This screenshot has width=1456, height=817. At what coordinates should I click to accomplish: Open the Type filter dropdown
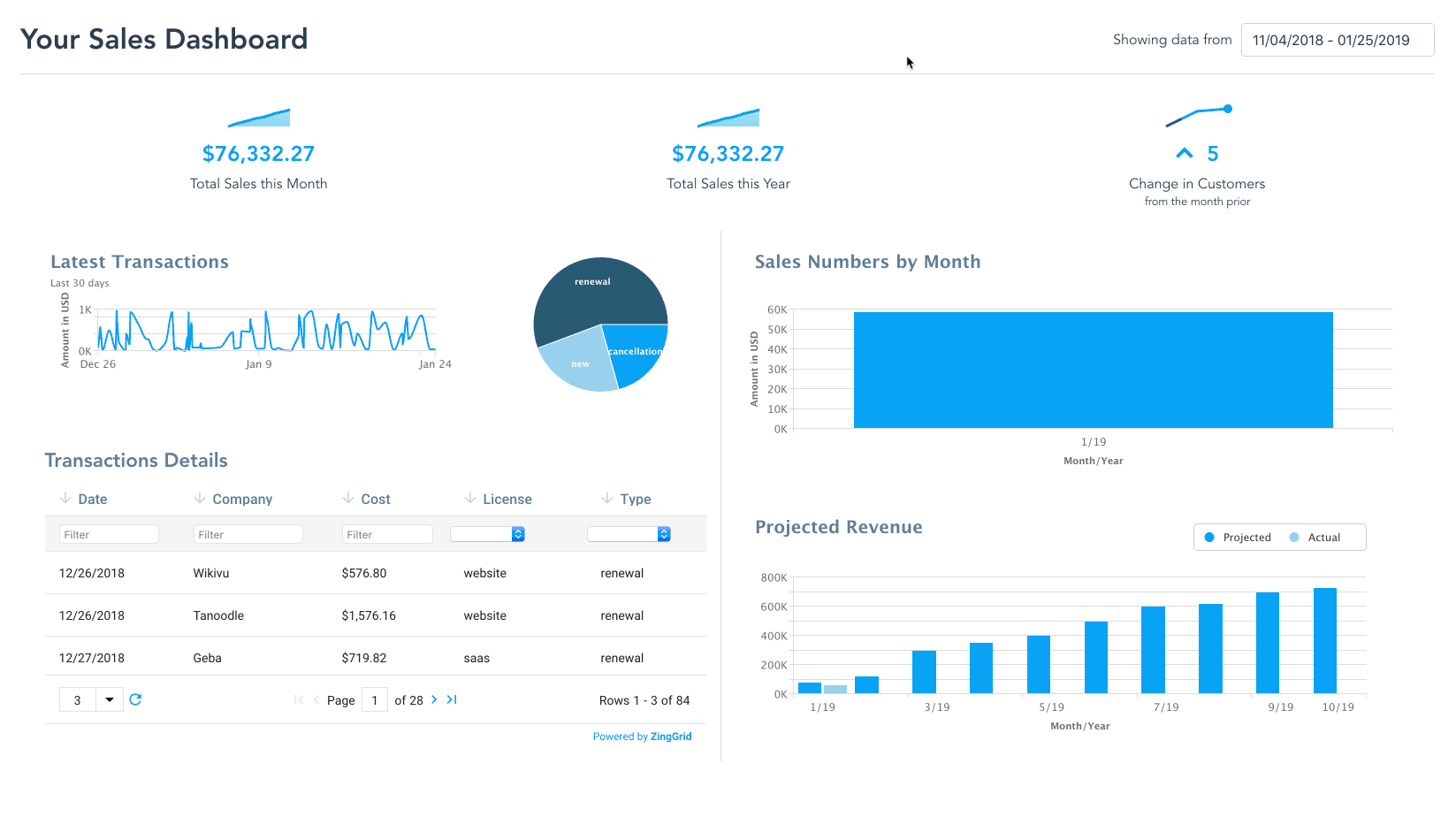[x=629, y=534]
